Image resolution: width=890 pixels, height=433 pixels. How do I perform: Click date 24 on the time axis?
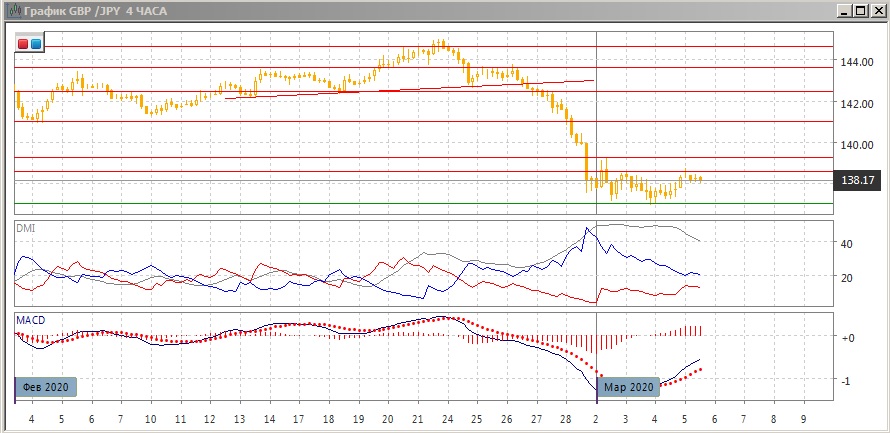pos(446,418)
